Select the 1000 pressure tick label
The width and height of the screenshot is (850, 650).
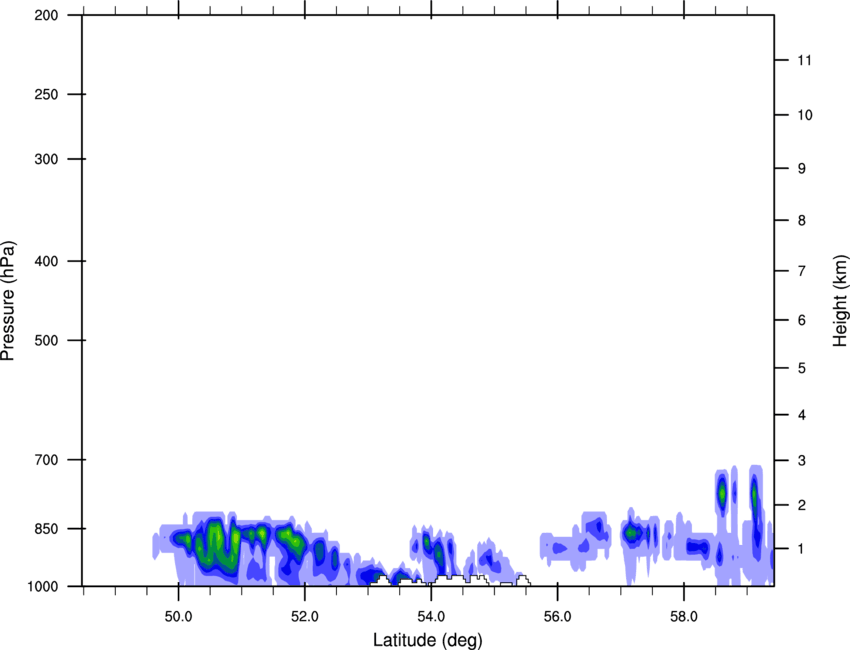pyautogui.click(x=43, y=586)
